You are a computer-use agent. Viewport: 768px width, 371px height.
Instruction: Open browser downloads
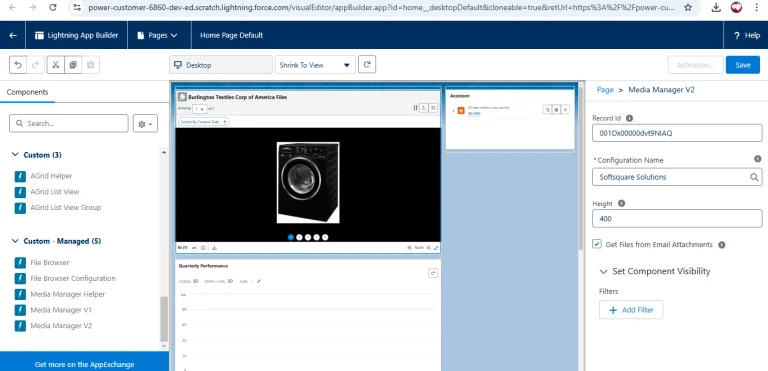pyautogui.click(x=716, y=7)
